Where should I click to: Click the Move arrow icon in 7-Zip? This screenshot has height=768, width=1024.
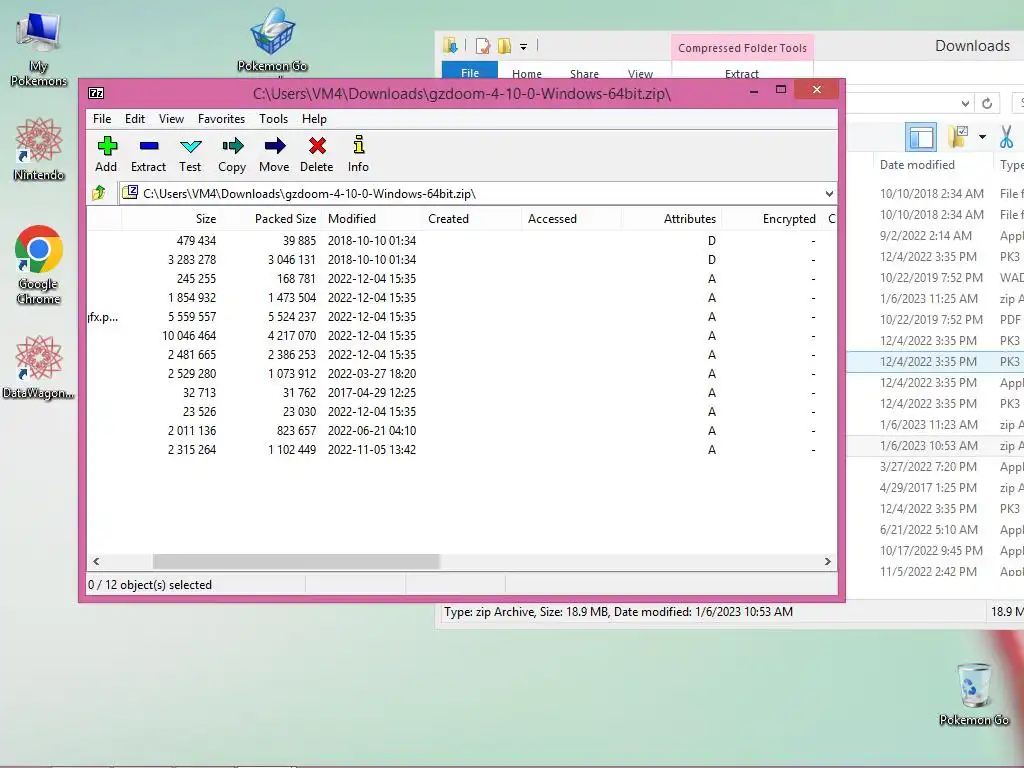coord(274,155)
